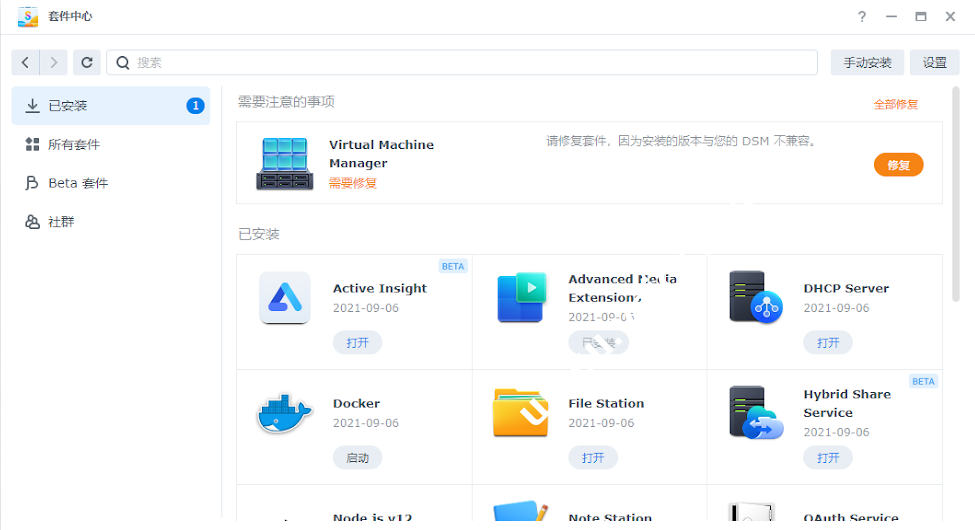The width and height of the screenshot is (975, 530).
Task: Select the Advanced Media Extensions icon
Action: point(520,298)
